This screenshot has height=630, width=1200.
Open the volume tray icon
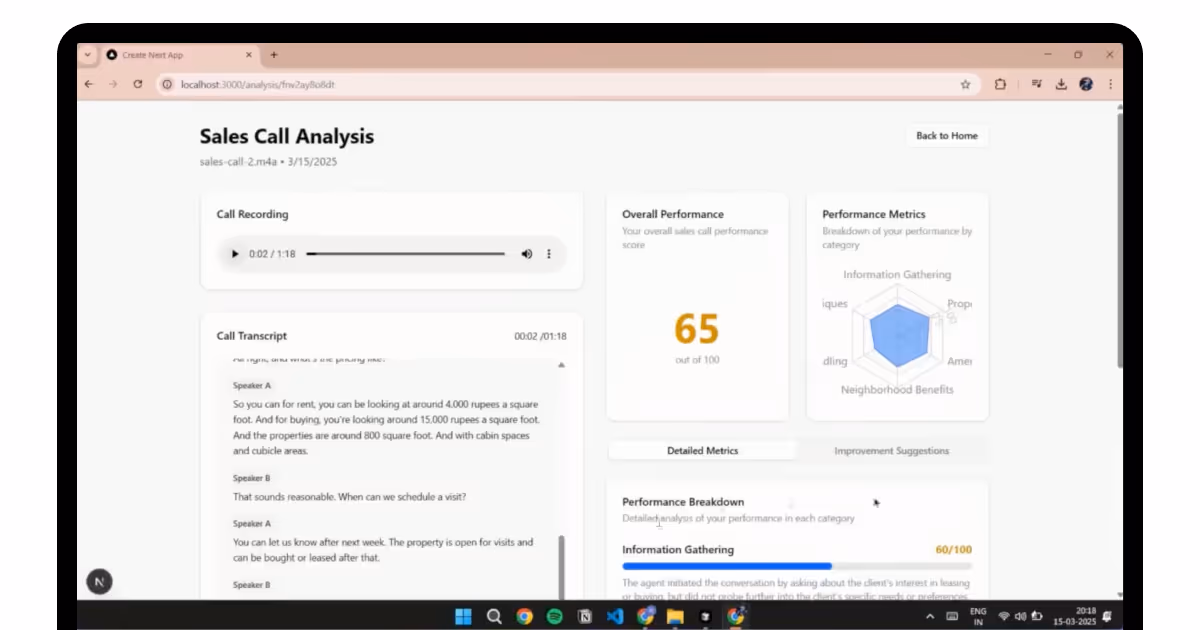pos(1020,616)
